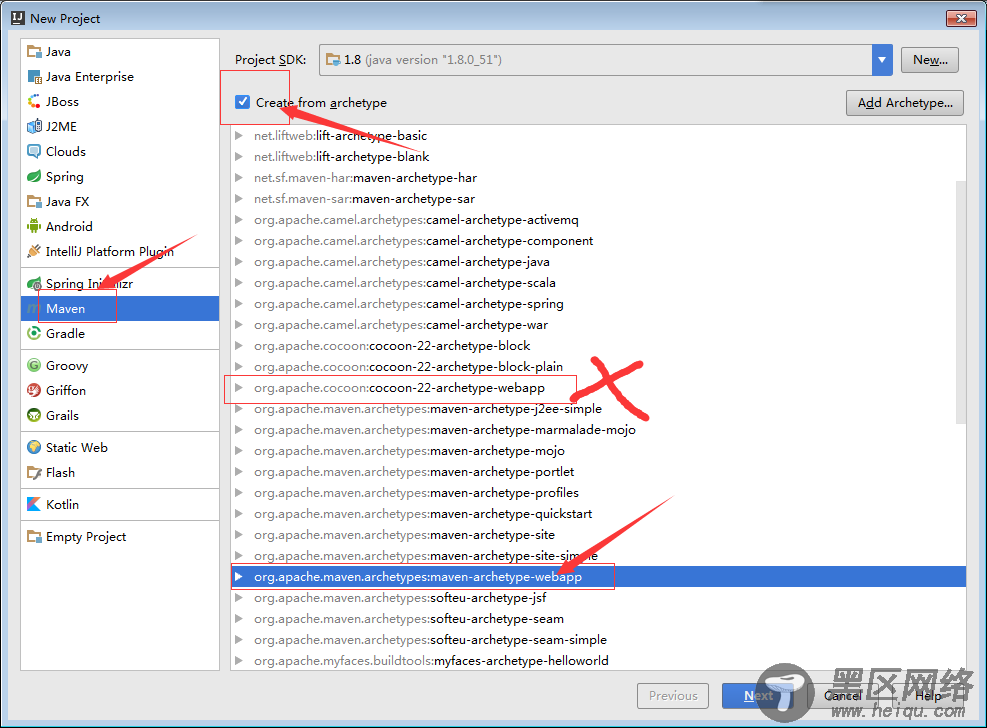This screenshot has width=987, height=728.
Task: Select Spring project type label
Action: (x=65, y=177)
